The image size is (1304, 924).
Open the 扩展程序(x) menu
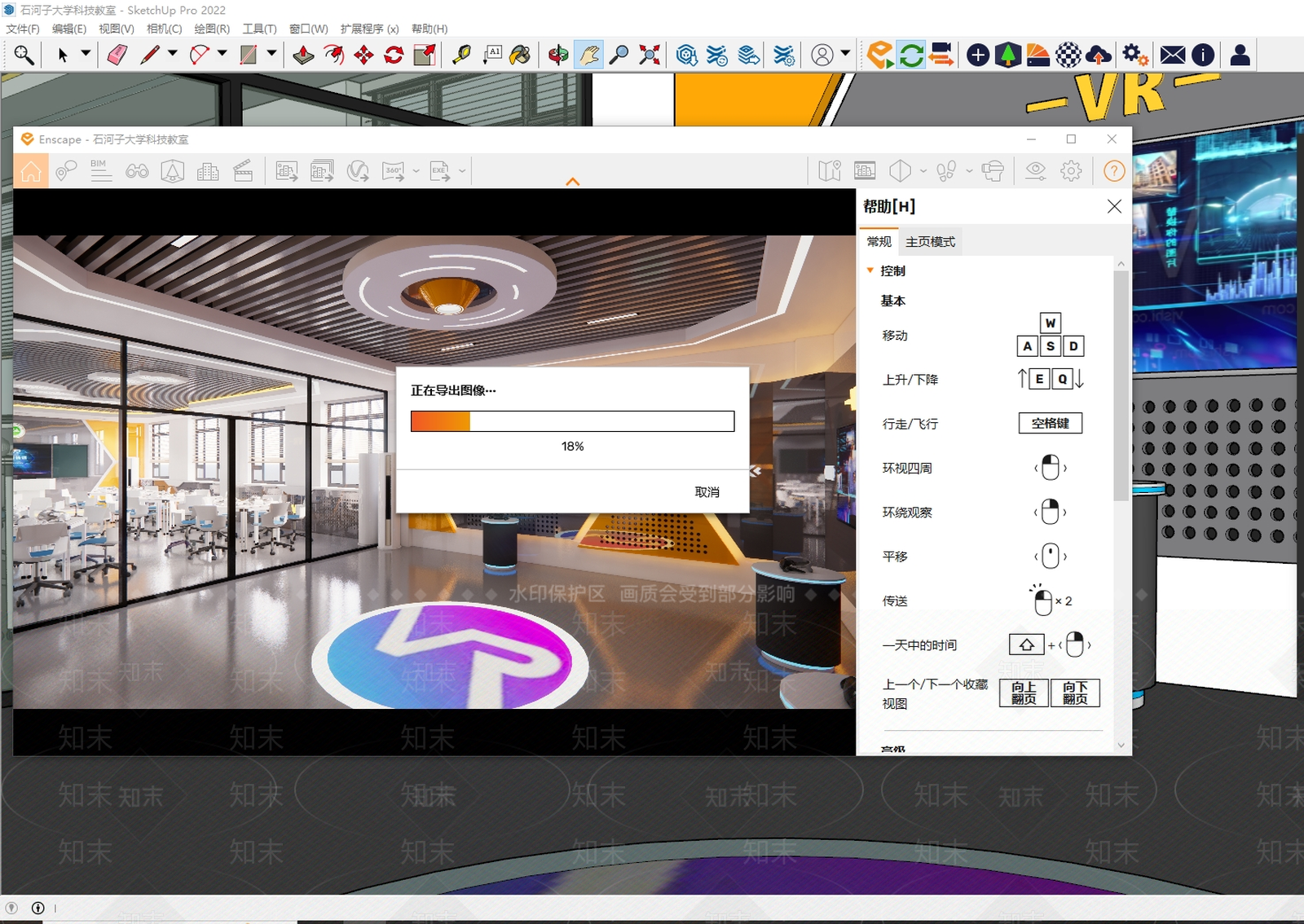coord(369,29)
